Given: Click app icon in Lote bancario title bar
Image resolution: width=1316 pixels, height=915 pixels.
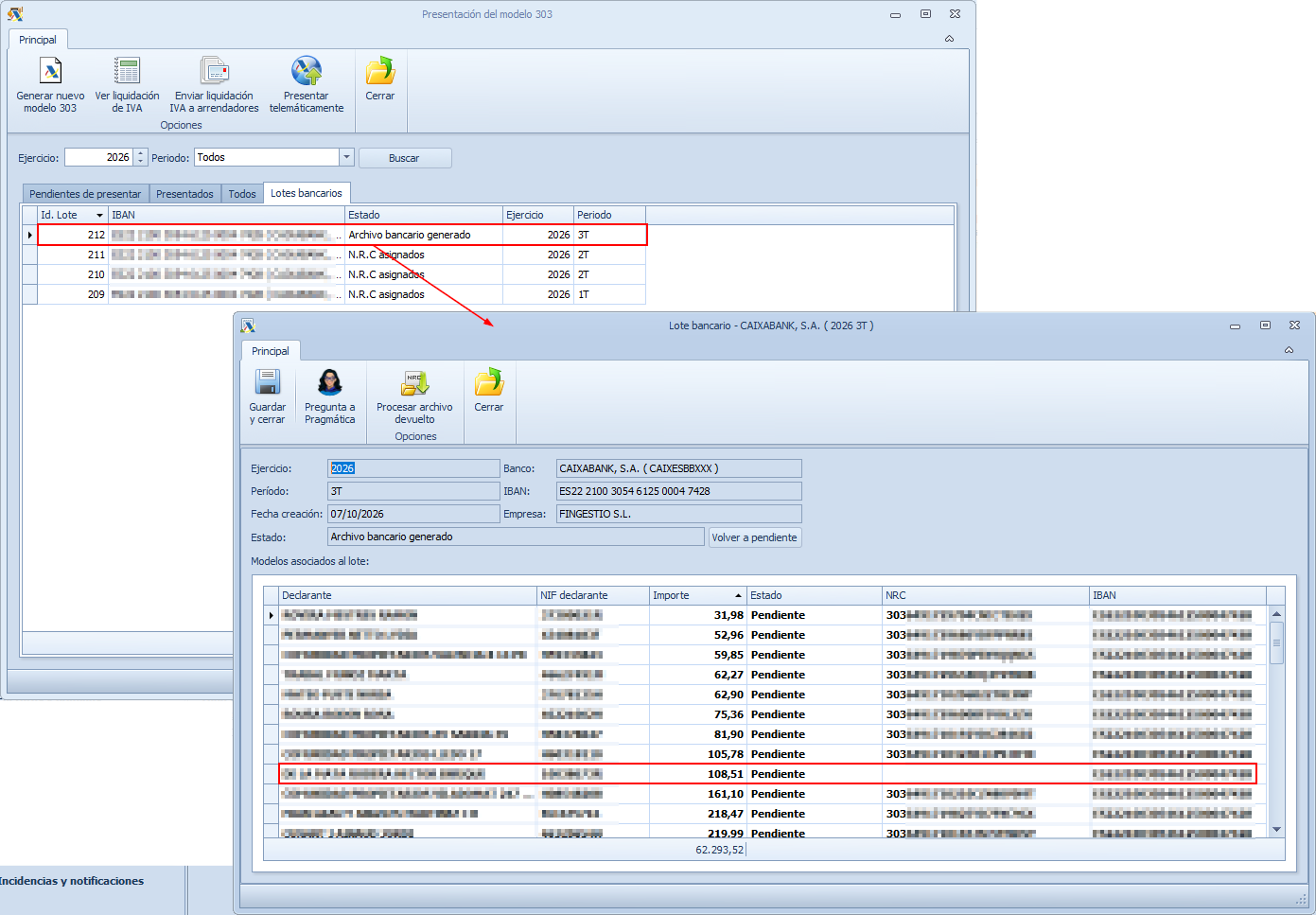Looking at the screenshot, I should tap(248, 326).
